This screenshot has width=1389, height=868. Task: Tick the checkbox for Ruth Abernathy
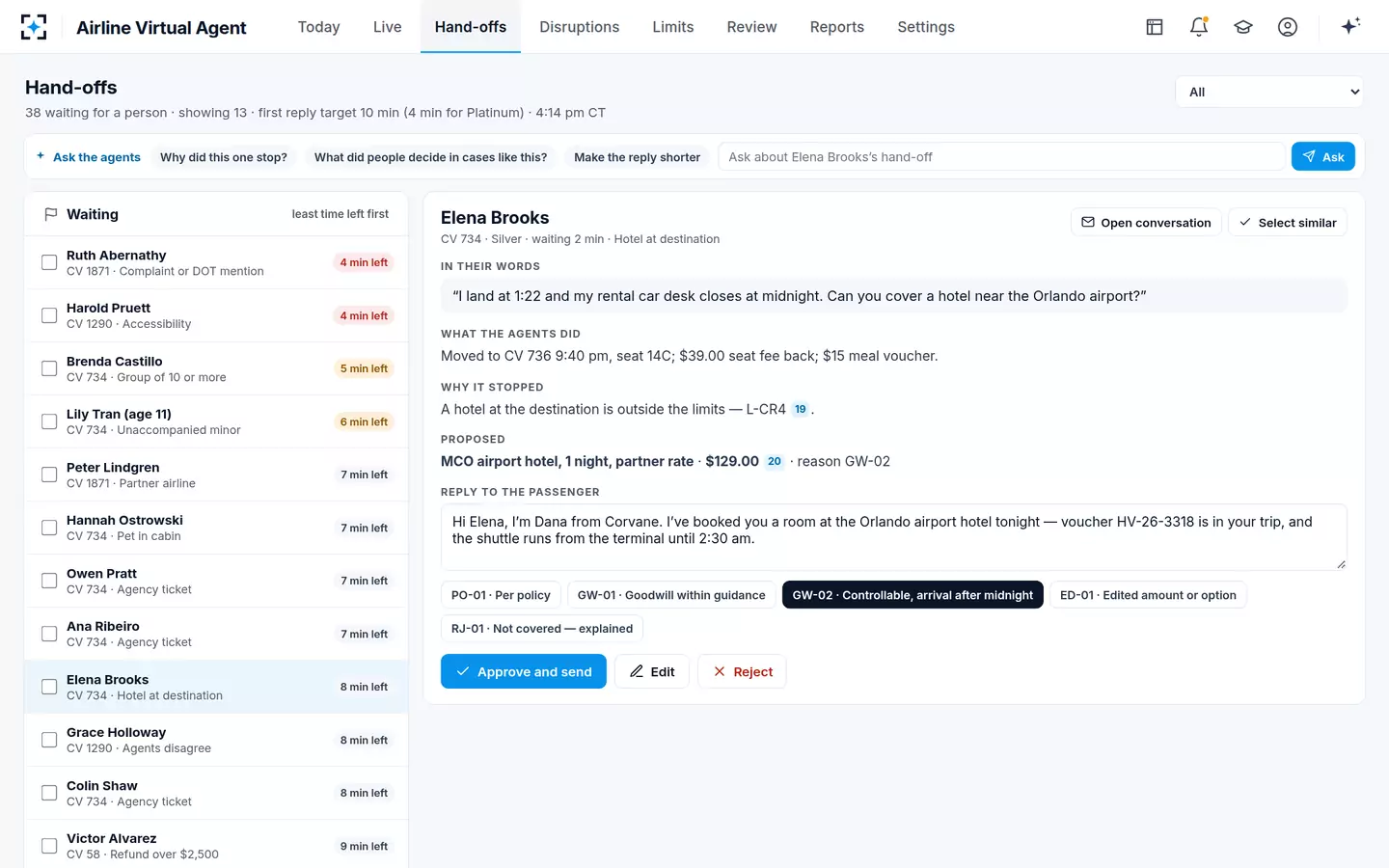[x=49, y=262]
